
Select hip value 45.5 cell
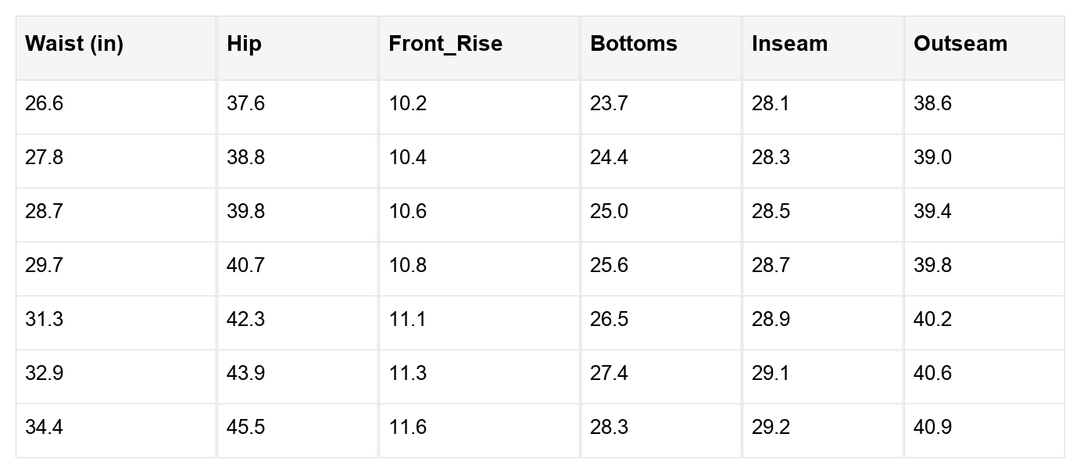point(246,428)
